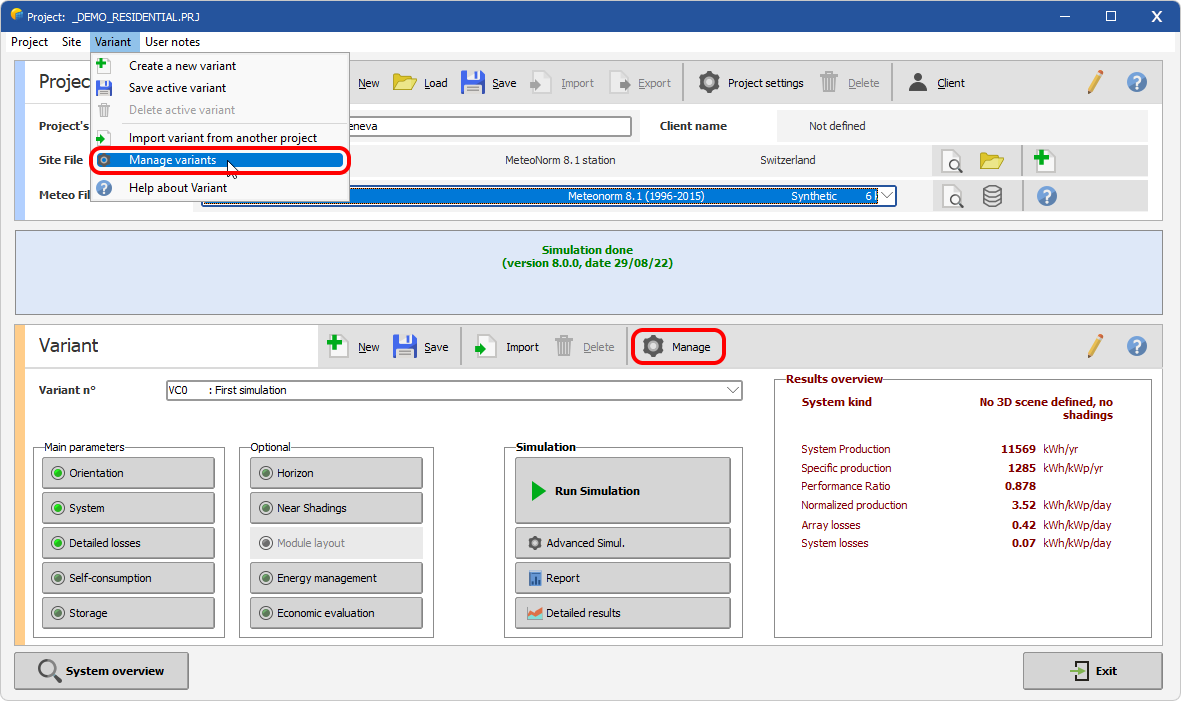1181x701 pixels.
Task: Expand the Meteo File dropdown arrow
Action: [x=887, y=196]
